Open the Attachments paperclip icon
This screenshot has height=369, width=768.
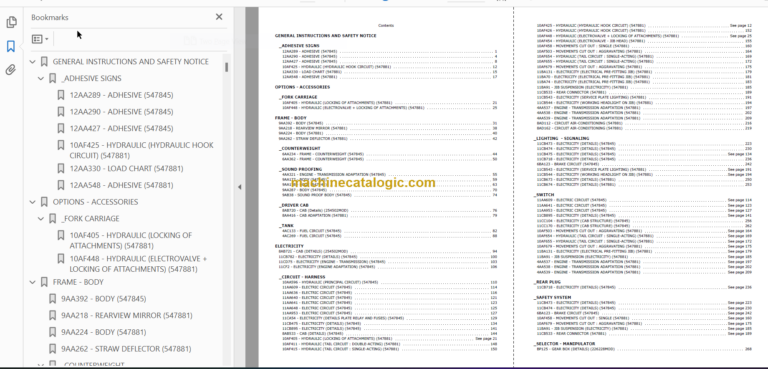[11, 70]
